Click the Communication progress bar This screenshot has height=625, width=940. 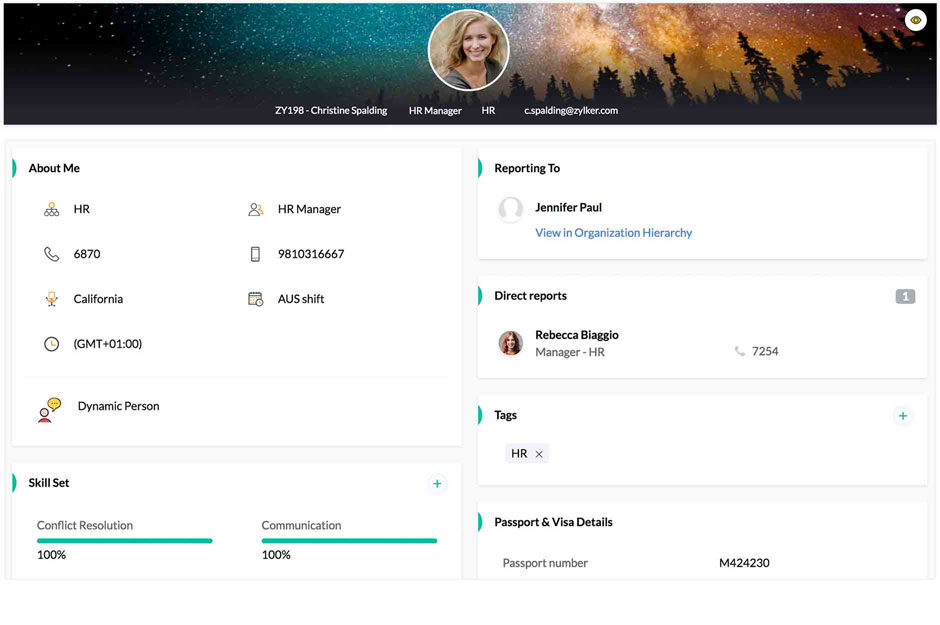click(350, 541)
